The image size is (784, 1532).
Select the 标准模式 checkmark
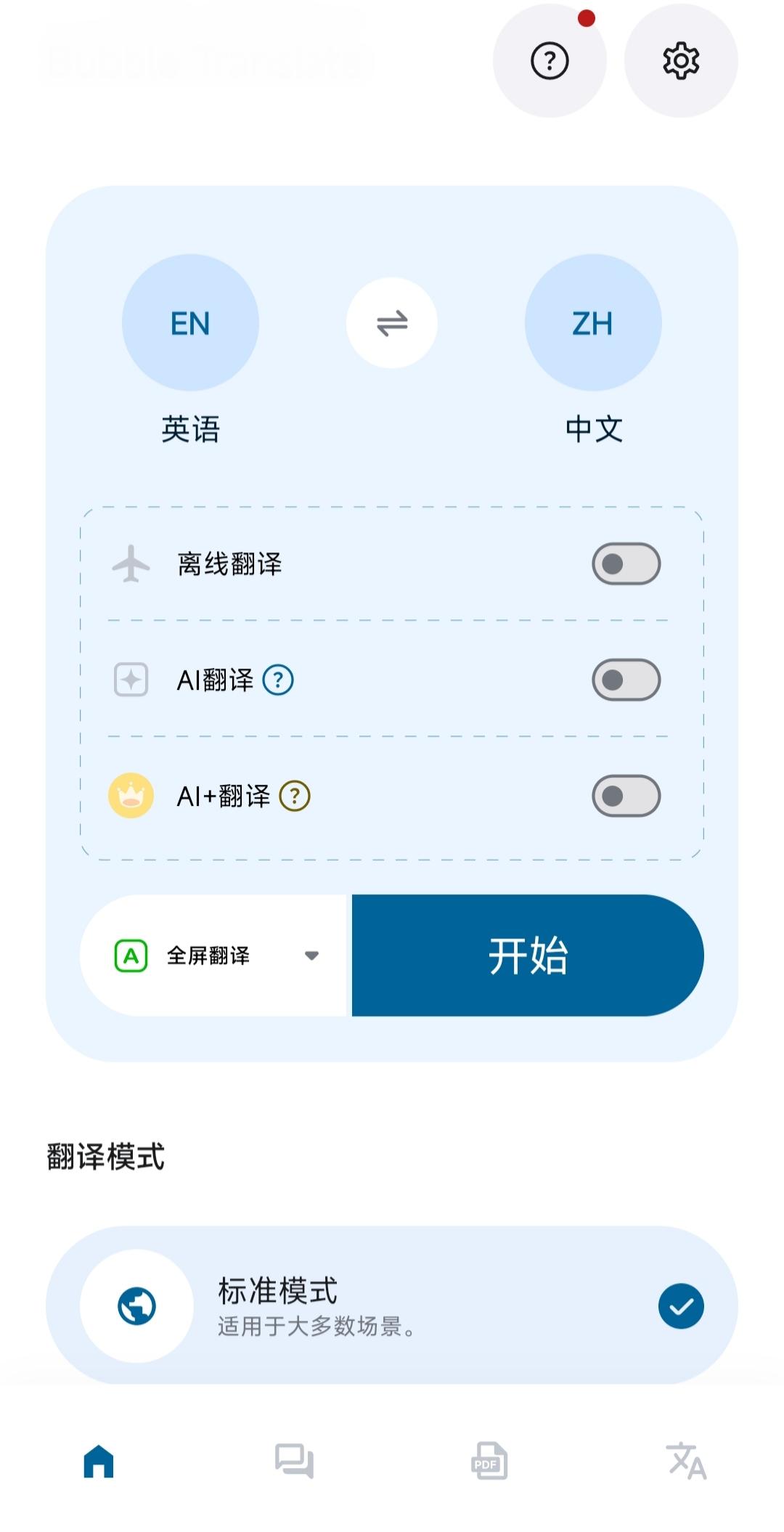681,1306
